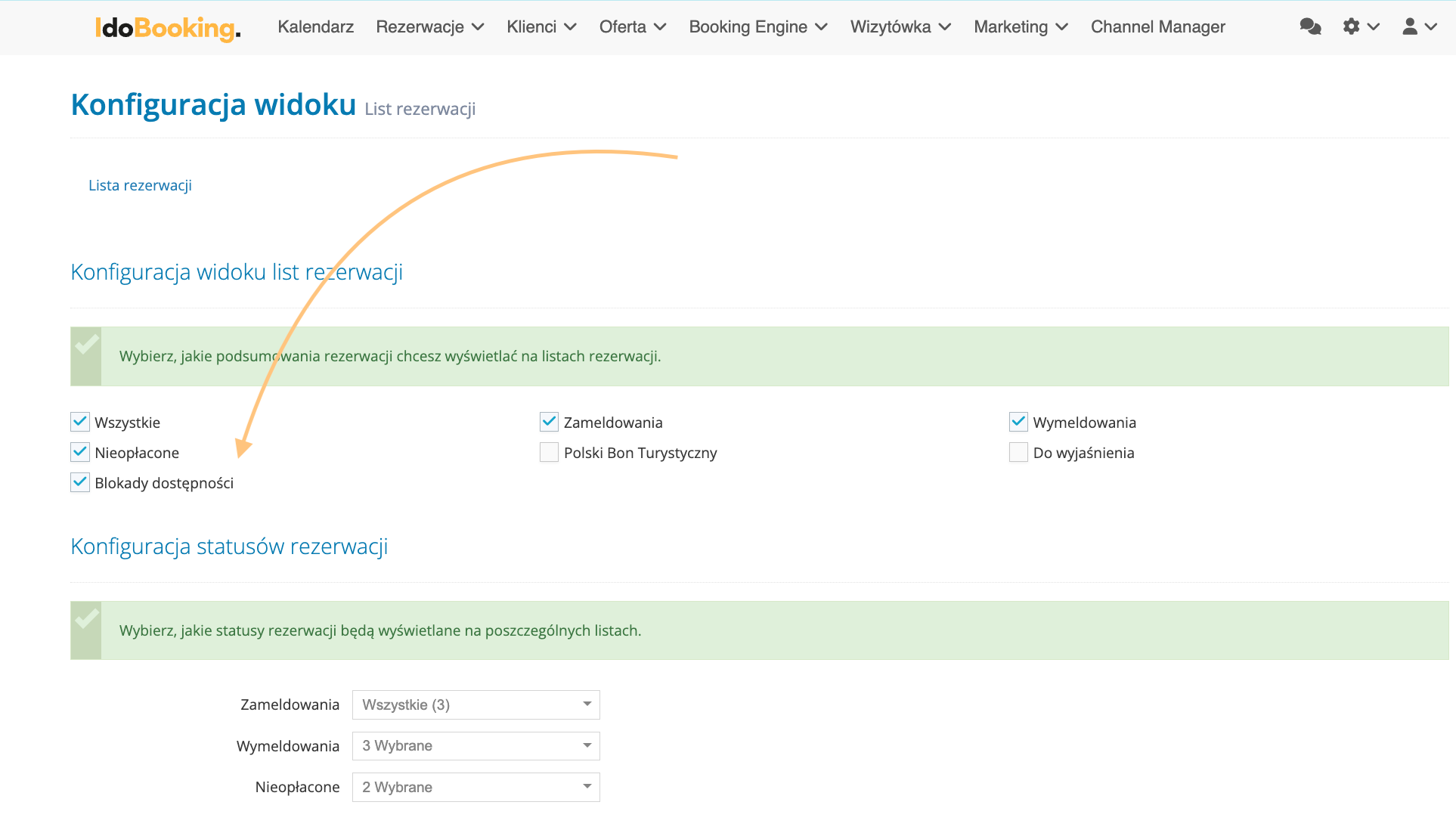Expand the Wymeldowania status dropdown
The height and width of the screenshot is (833, 1456).
pos(476,746)
